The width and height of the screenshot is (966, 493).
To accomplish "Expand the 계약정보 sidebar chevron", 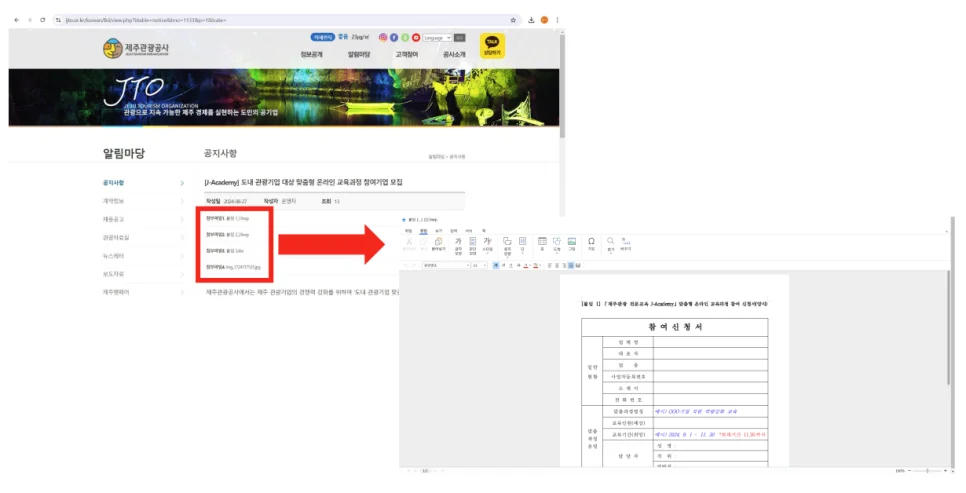I will pos(182,201).
